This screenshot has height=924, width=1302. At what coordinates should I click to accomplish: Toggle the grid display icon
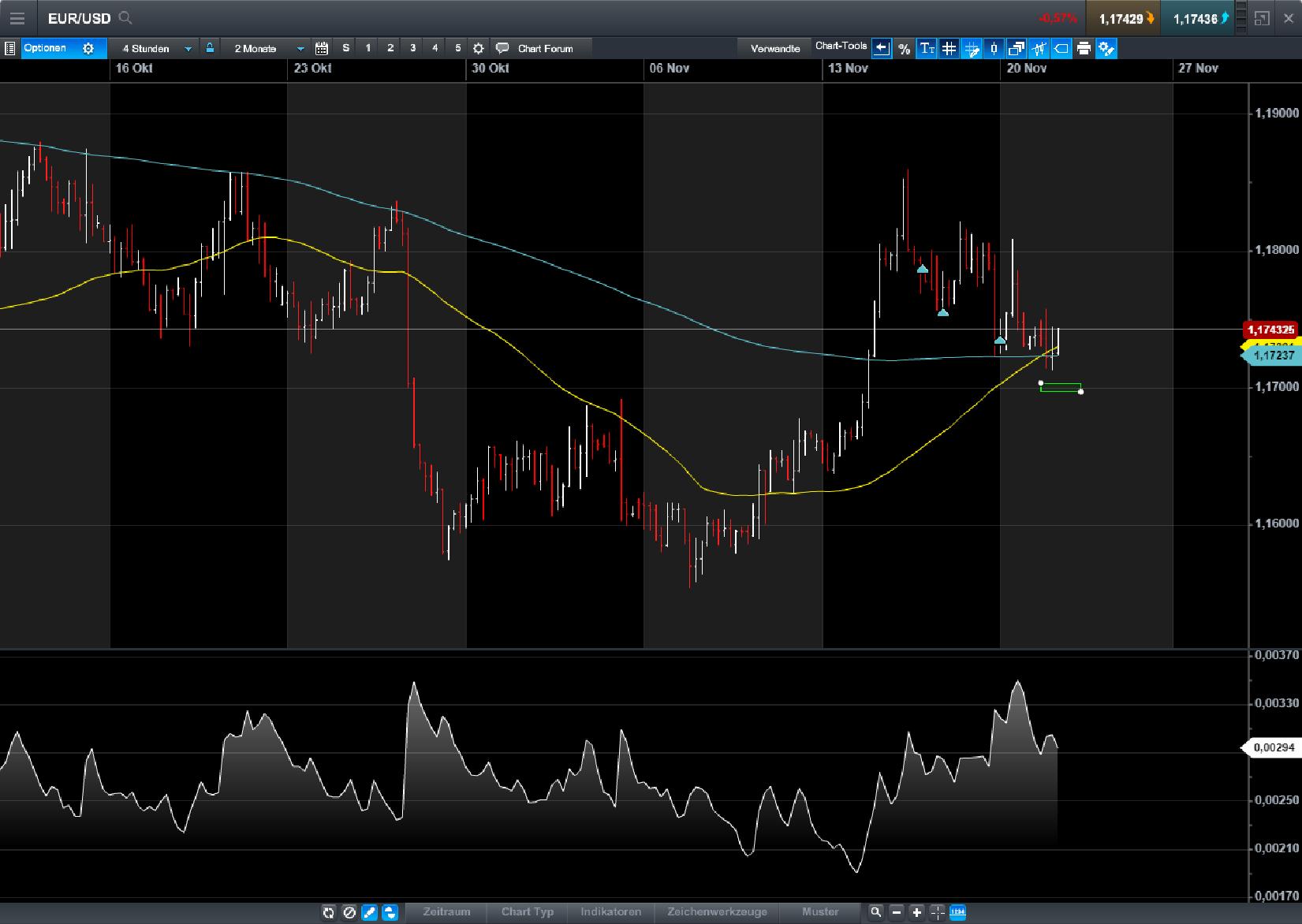(949, 49)
